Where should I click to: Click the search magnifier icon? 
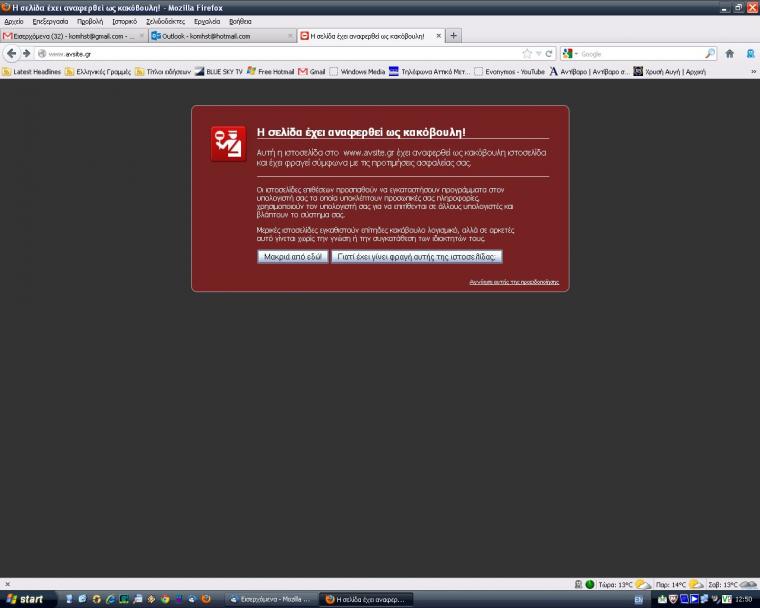click(710, 54)
